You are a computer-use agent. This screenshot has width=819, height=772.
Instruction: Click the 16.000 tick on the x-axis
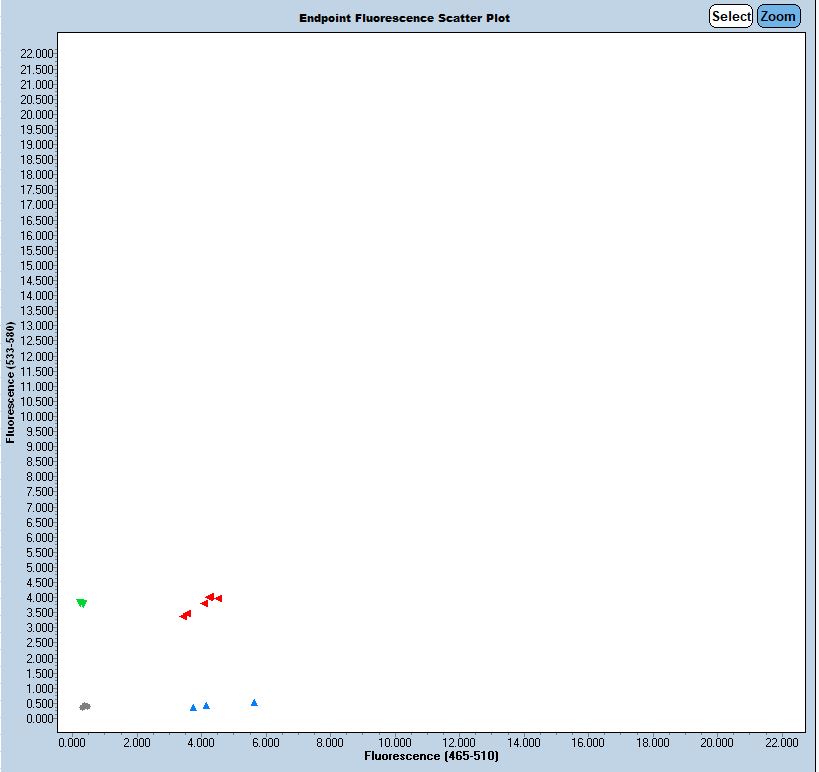pos(588,743)
